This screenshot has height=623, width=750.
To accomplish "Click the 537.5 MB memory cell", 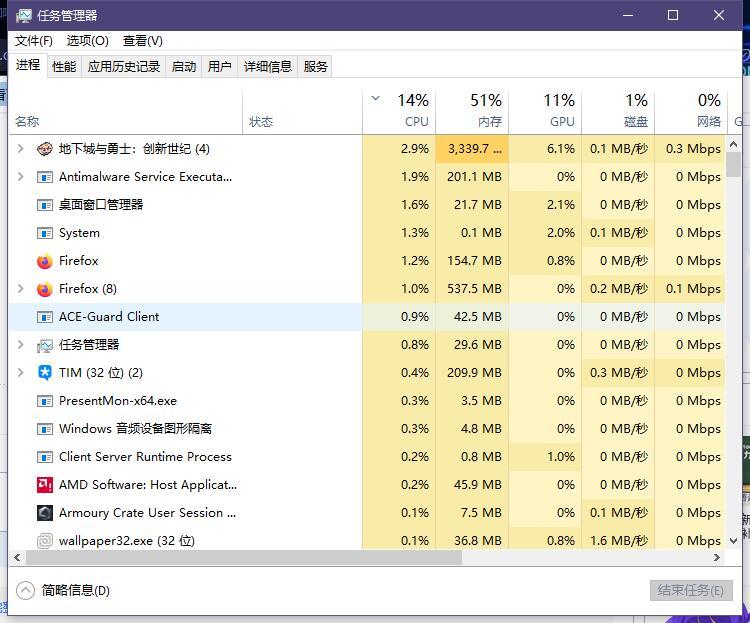I will [x=472, y=289].
